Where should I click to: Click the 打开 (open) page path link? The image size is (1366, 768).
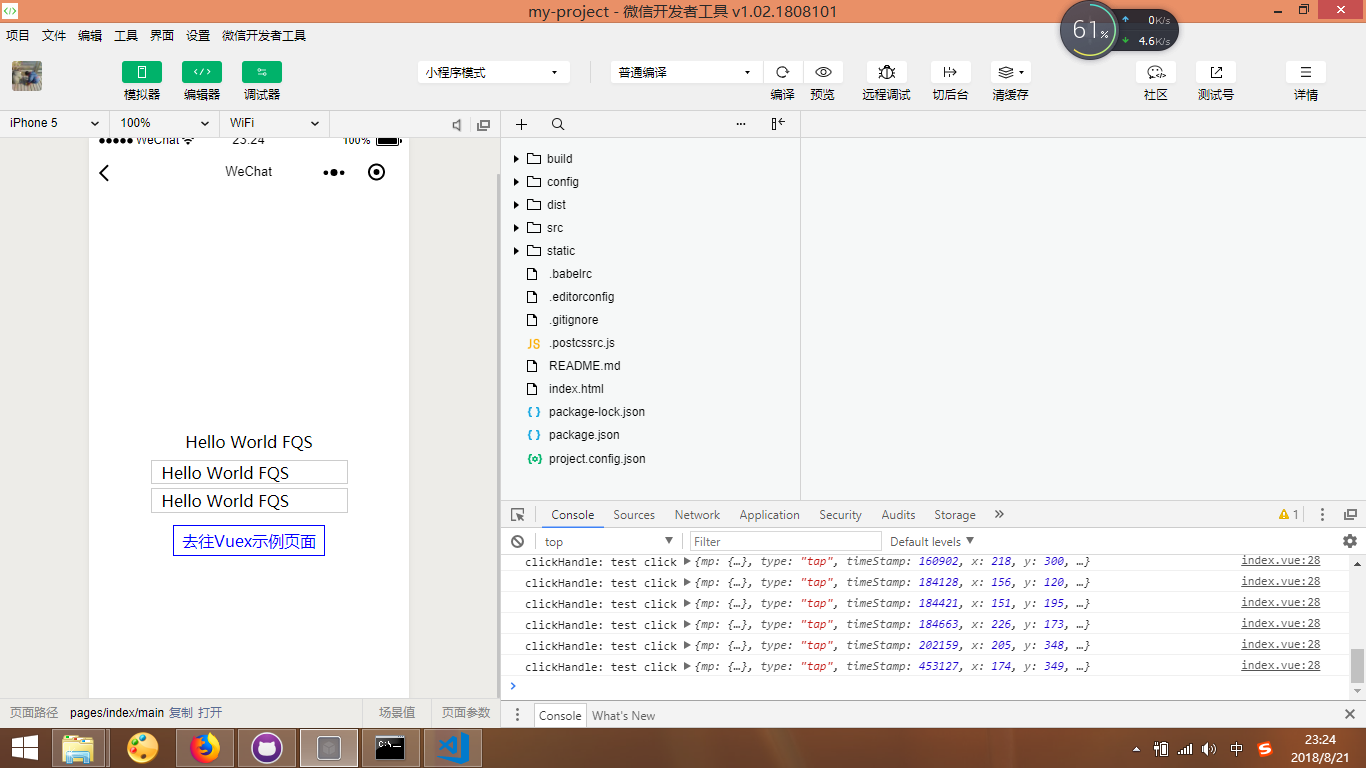click(x=210, y=713)
